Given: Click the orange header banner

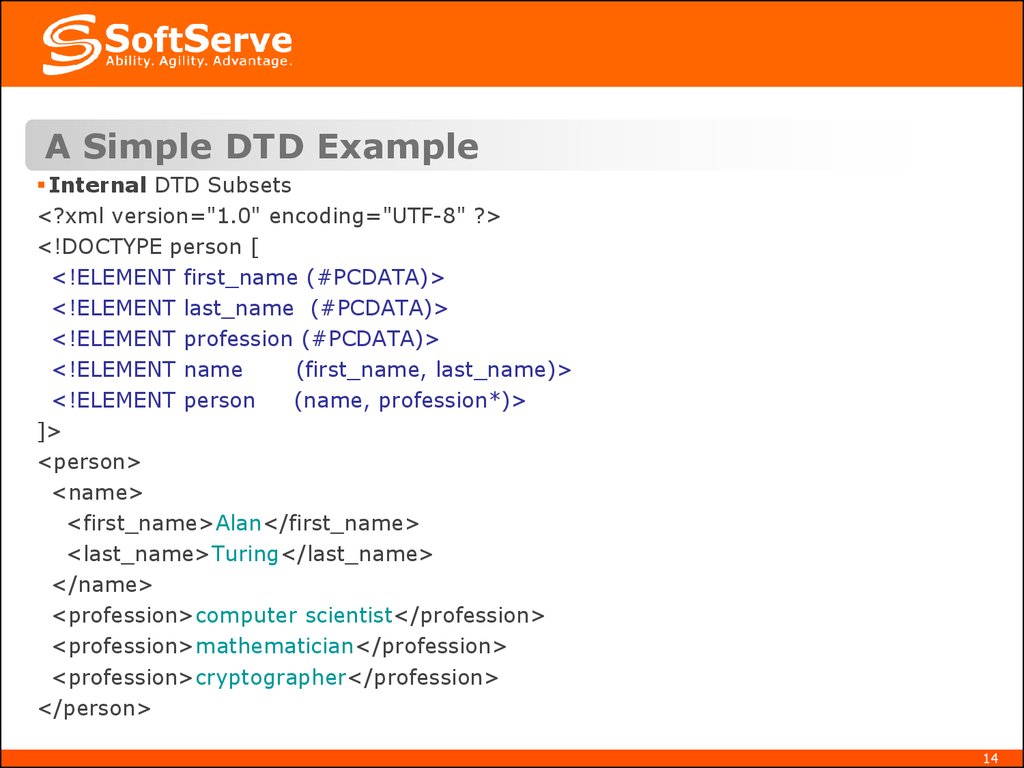Looking at the screenshot, I should click(x=512, y=40).
